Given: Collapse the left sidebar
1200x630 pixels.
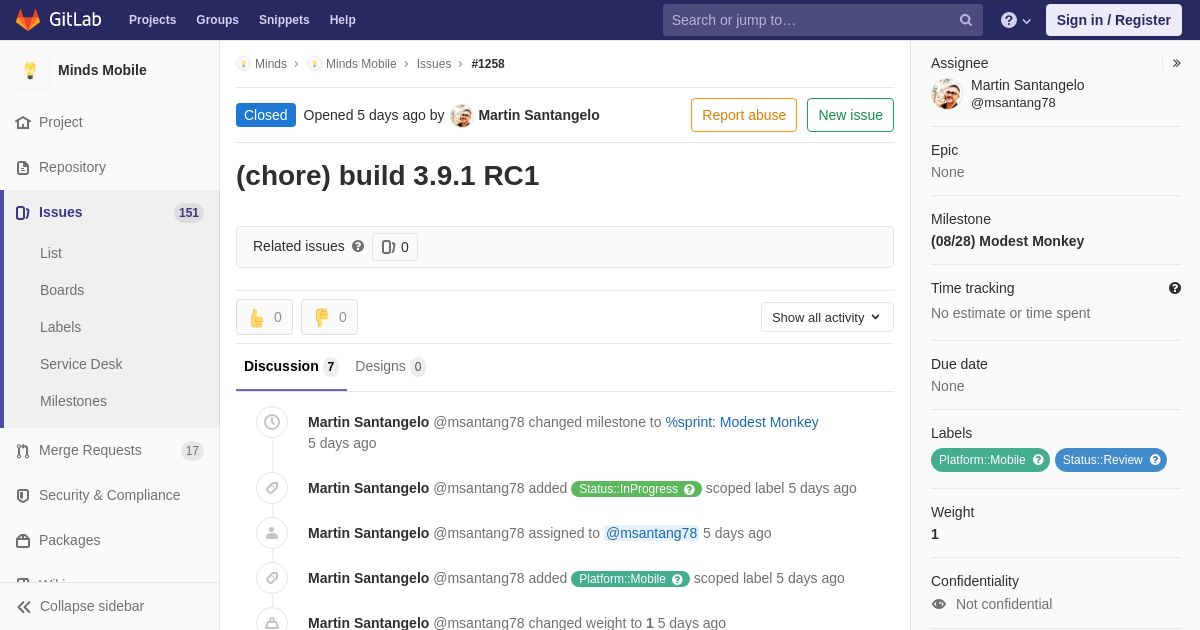Looking at the screenshot, I should (x=80, y=606).
